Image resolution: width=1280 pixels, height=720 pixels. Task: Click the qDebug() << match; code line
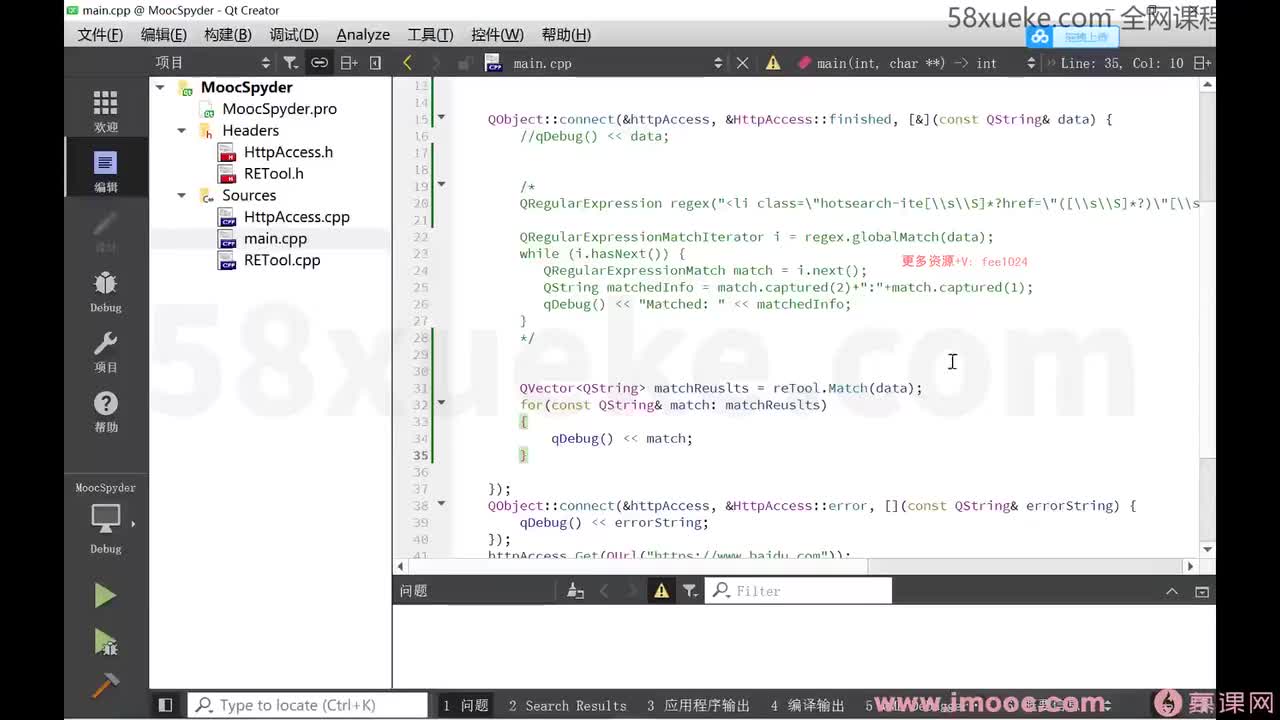point(621,438)
